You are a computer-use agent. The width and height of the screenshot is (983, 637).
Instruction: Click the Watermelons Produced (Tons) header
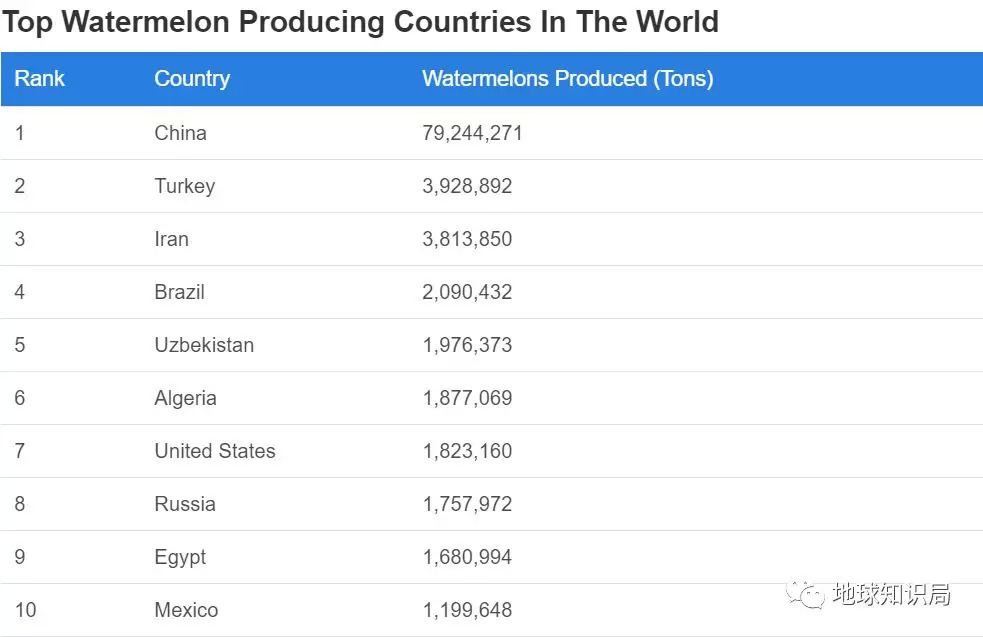567,79
